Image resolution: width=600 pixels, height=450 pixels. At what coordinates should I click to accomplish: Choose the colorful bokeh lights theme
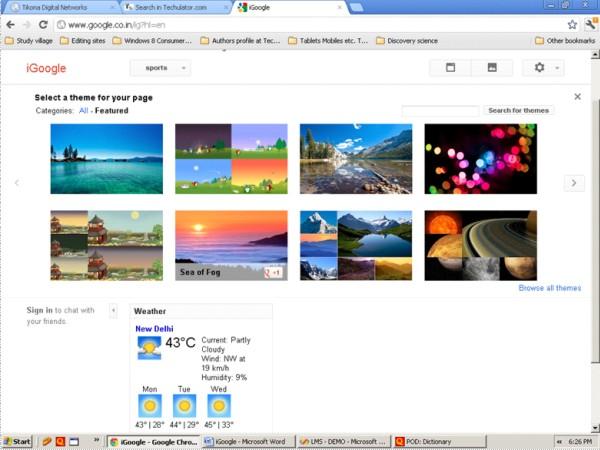click(481, 159)
